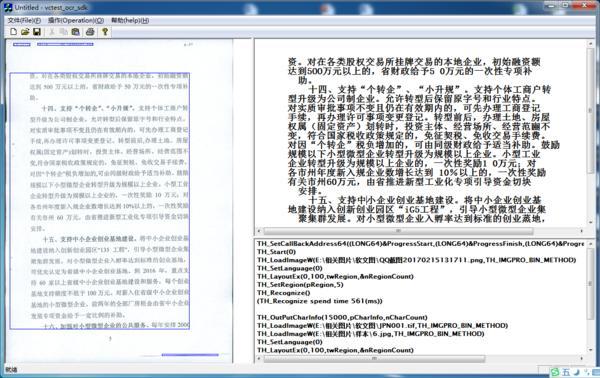Screen dimensions: 600x378
Task: Open the 文件(File) menu
Action: (24, 21)
